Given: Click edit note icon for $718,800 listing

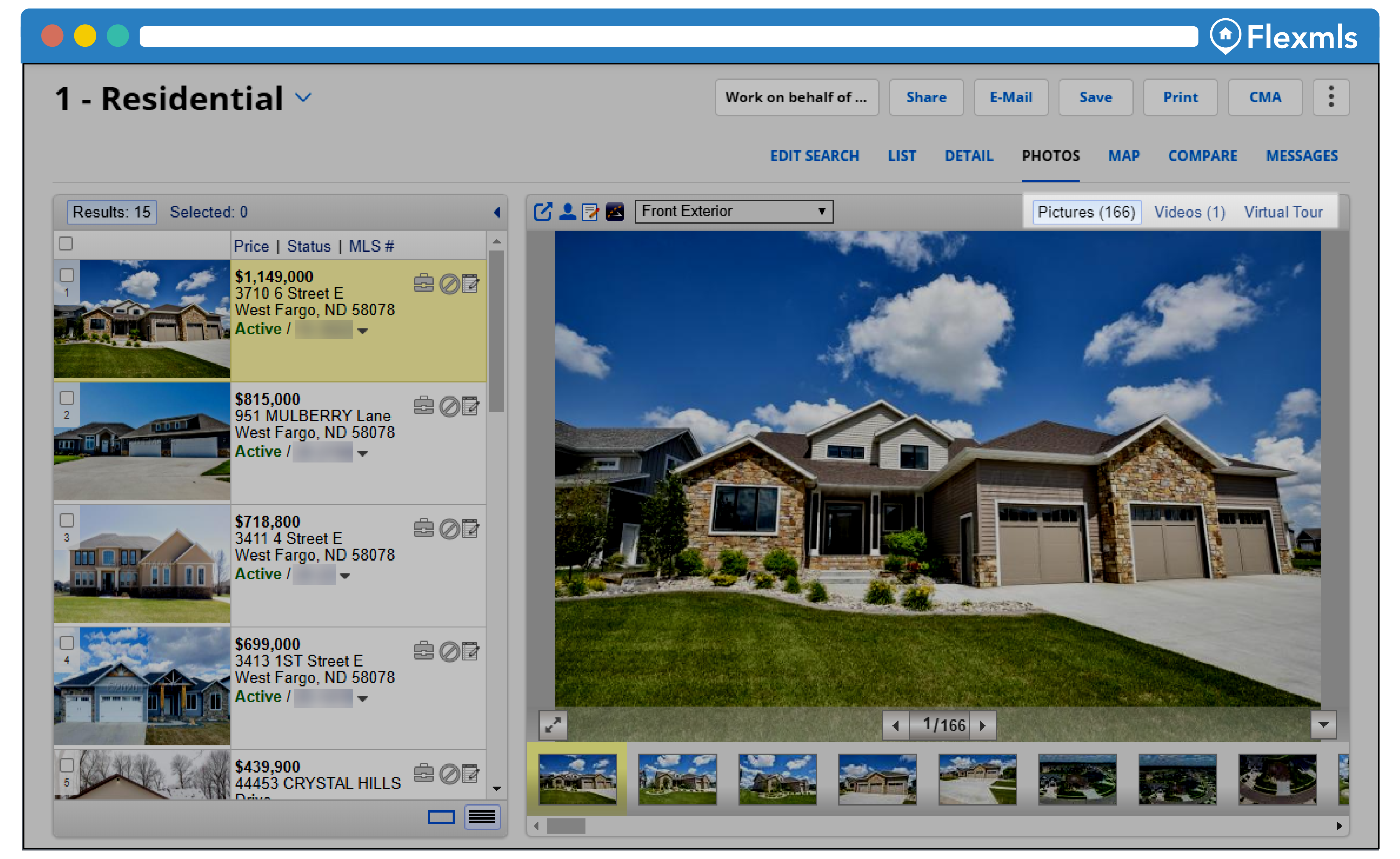Looking at the screenshot, I should [470, 528].
